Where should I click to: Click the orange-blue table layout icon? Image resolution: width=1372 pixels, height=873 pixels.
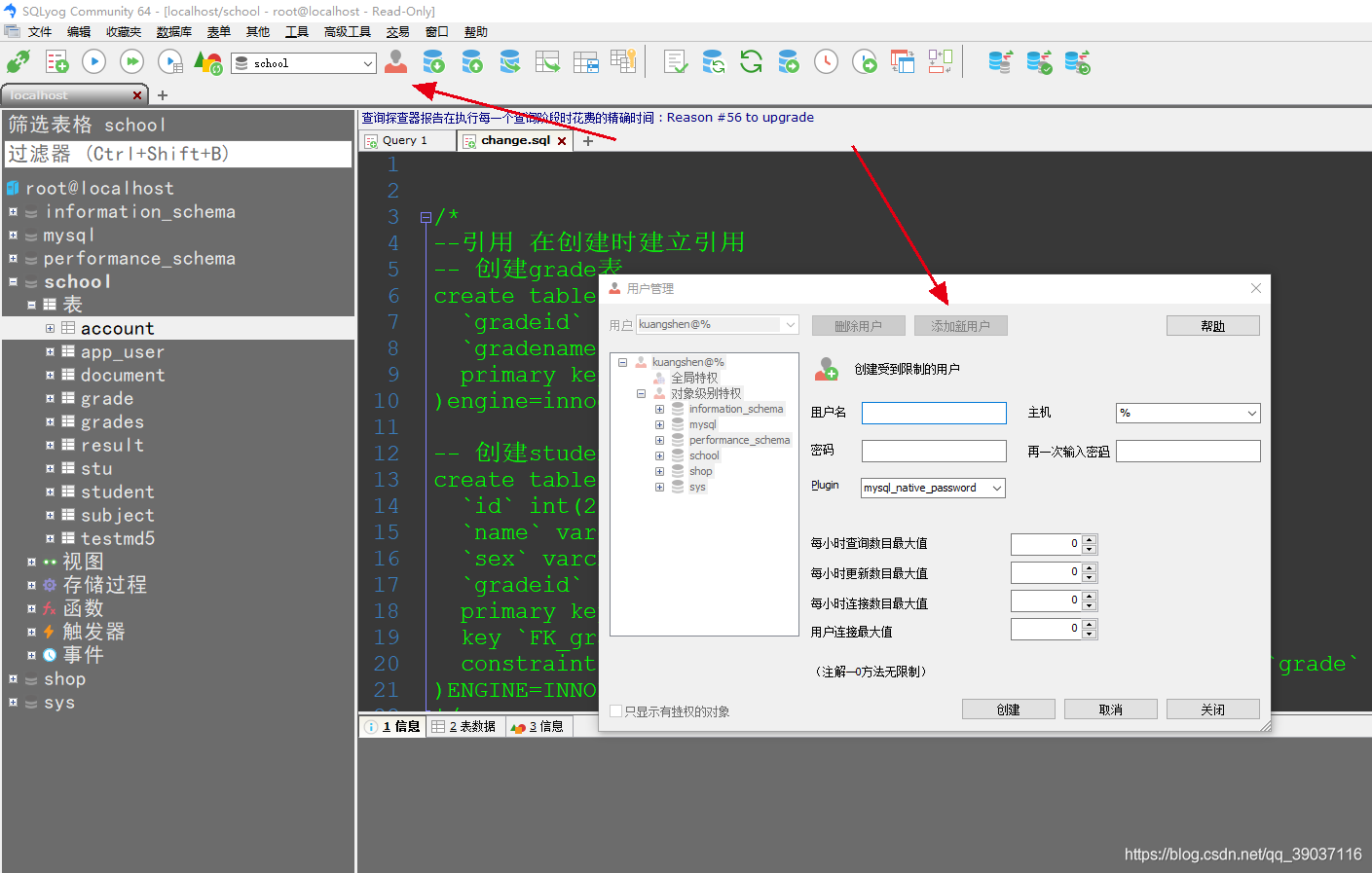click(903, 62)
